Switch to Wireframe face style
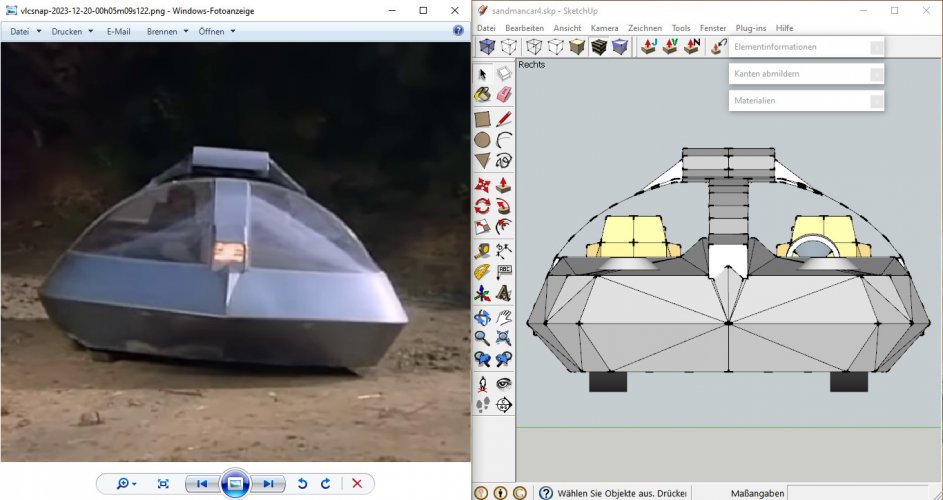 tap(533, 46)
